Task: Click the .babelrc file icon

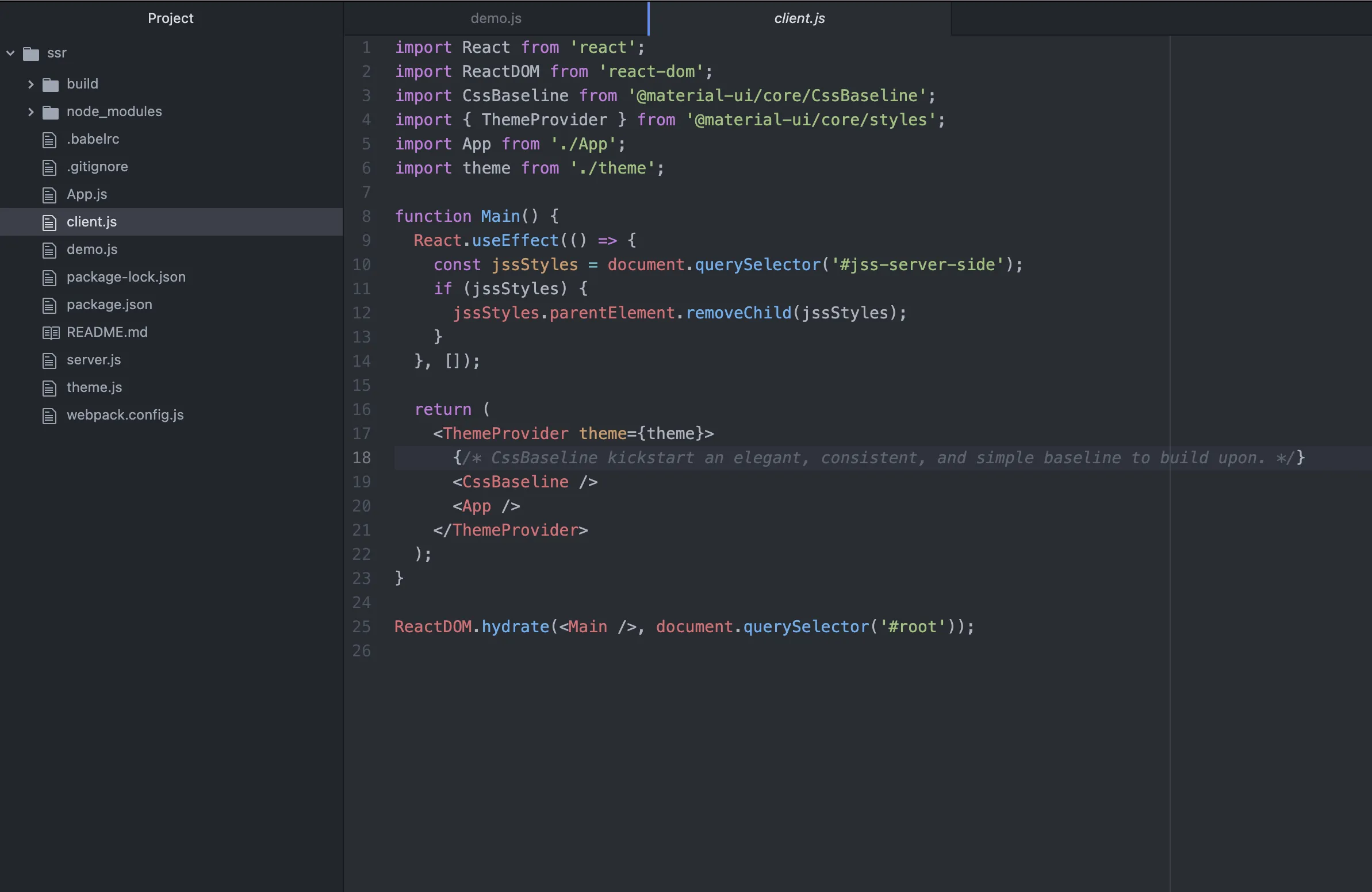Action: 49,140
